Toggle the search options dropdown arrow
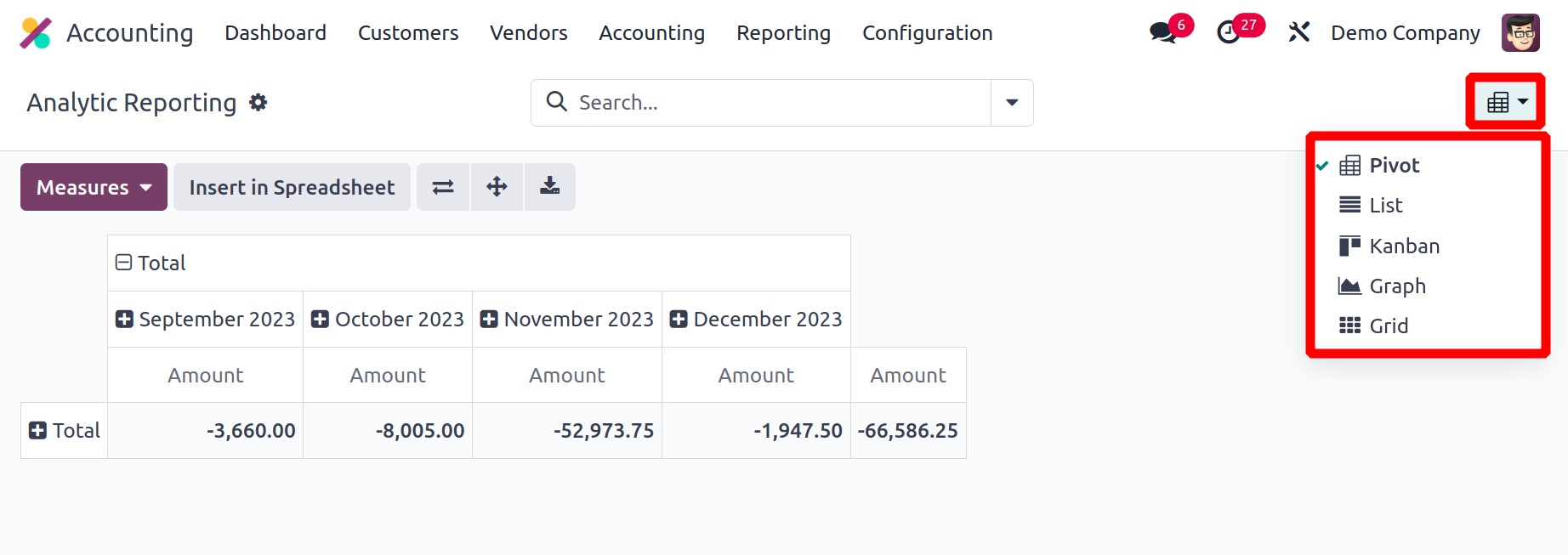Viewport: 1568px width, 555px height. tap(1012, 103)
